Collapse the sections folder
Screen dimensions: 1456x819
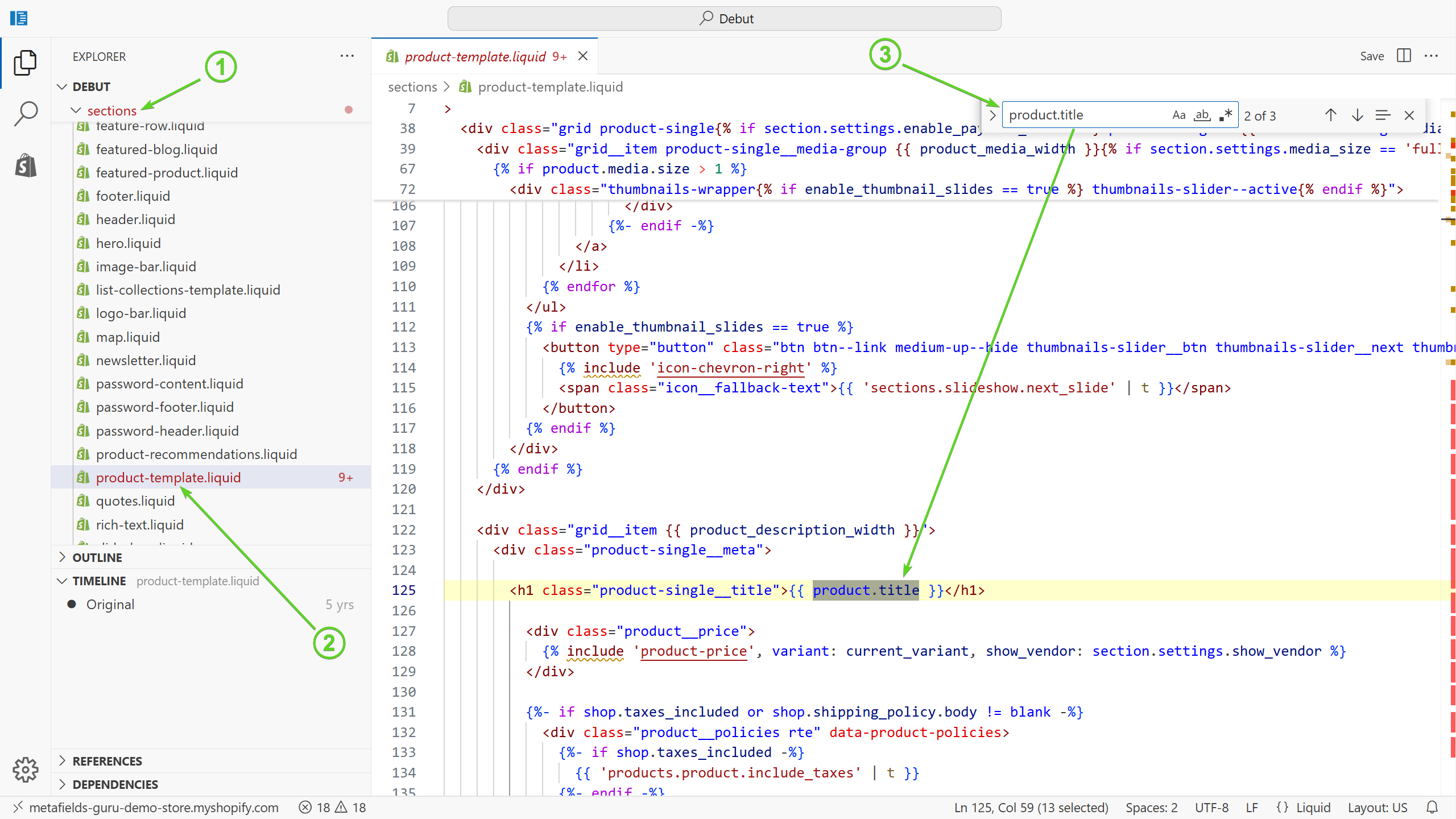111,110
